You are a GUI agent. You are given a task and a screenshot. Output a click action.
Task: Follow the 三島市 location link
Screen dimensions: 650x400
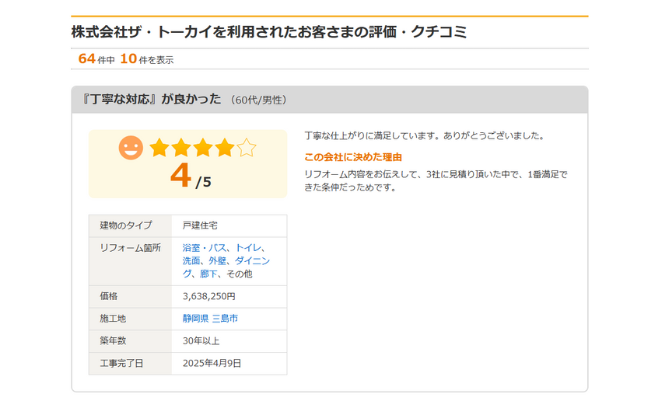(225, 318)
